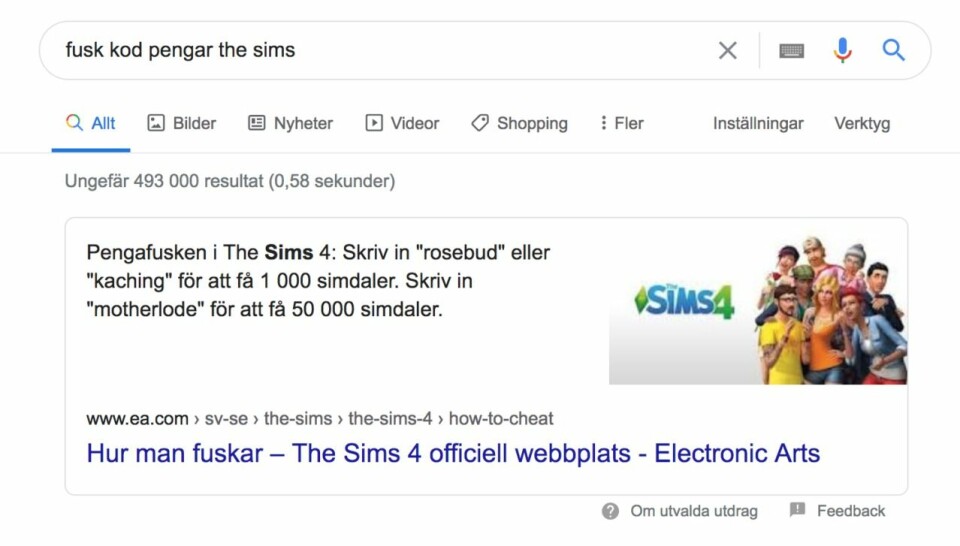Viewport: 960px width, 546px height.
Task: Click the blue magnifier search button
Action: [893, 50]
